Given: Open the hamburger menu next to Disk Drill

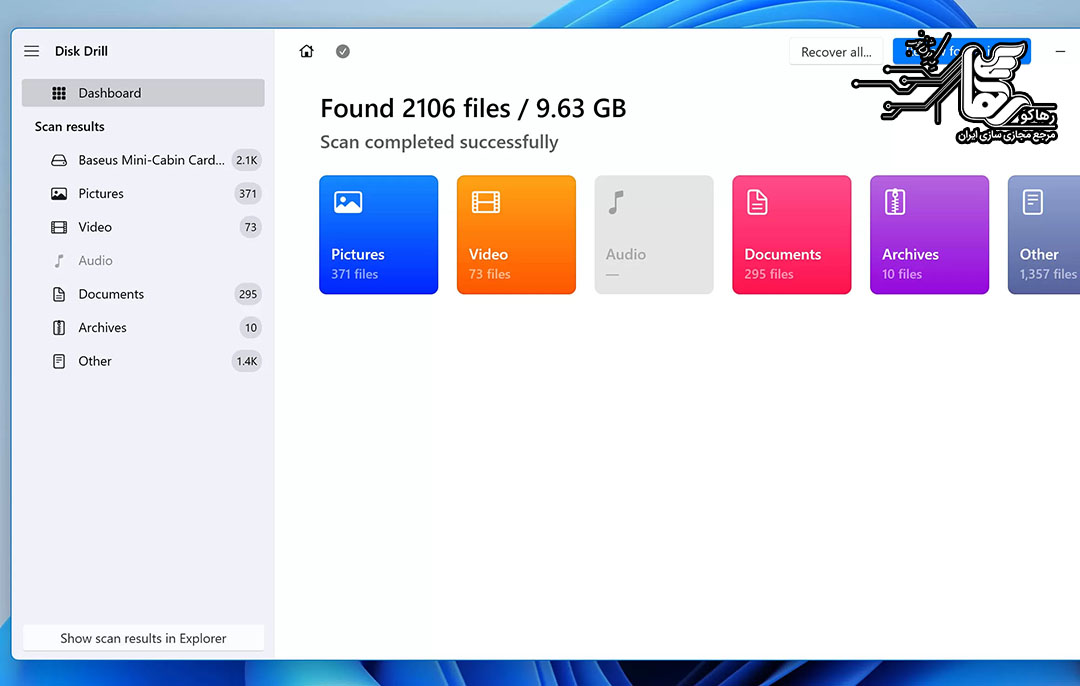Looking at the screenshot, I should [32, 51].
